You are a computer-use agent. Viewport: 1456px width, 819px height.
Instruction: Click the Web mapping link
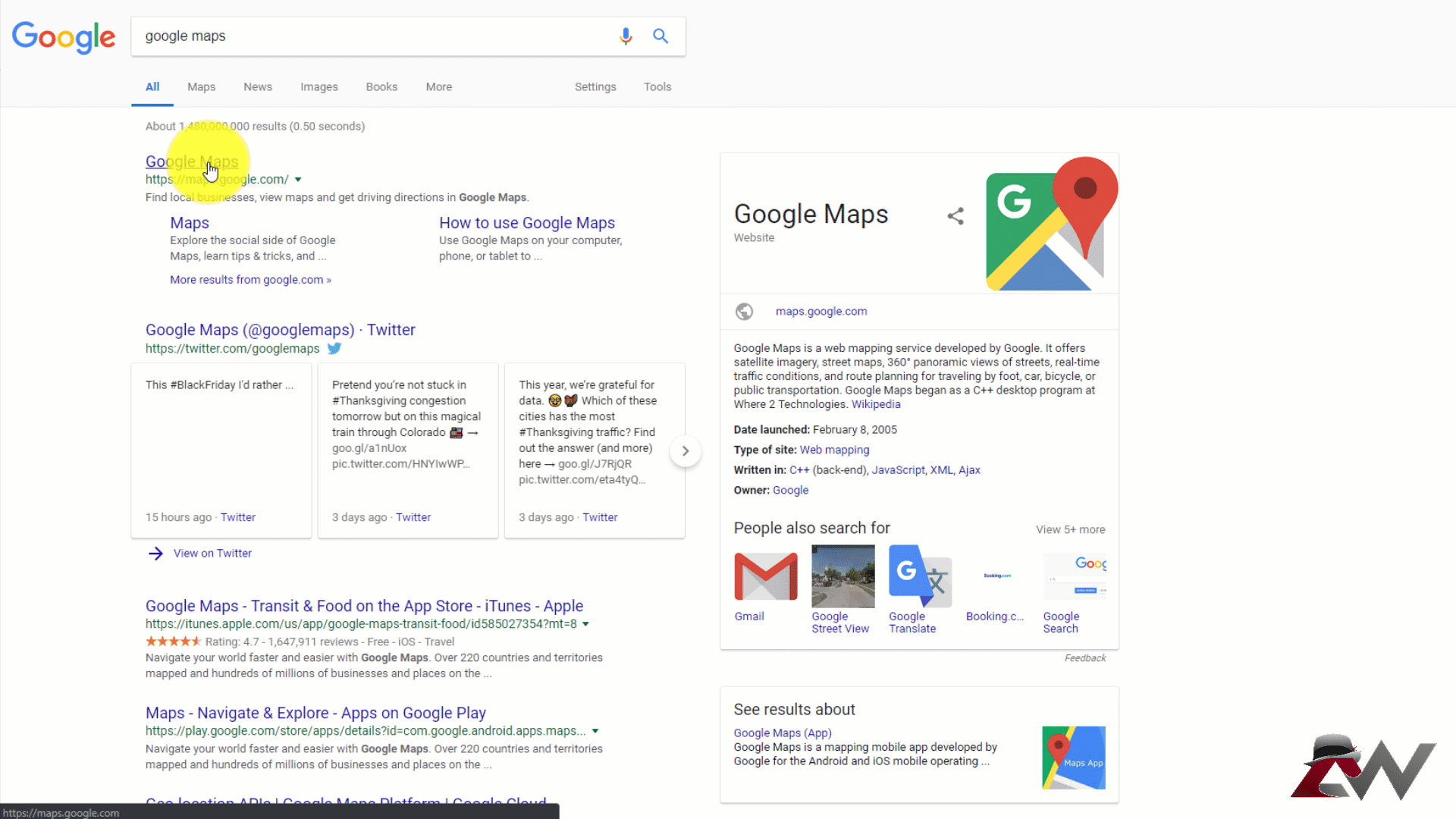834,450
